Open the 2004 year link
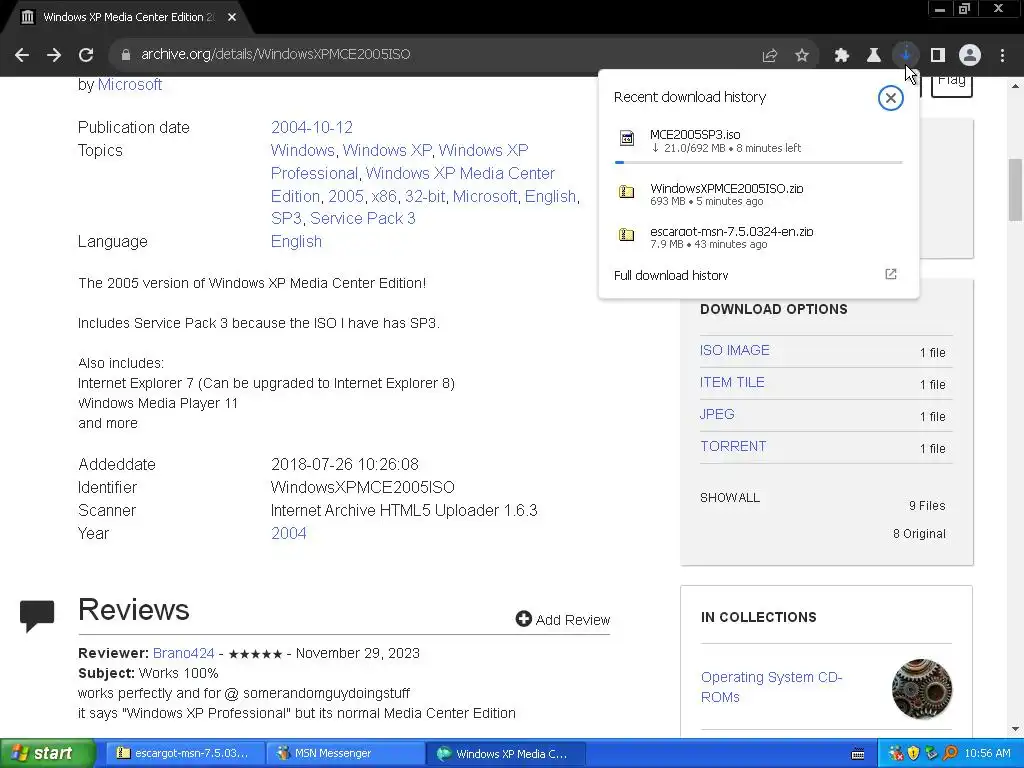 point(289,534)
